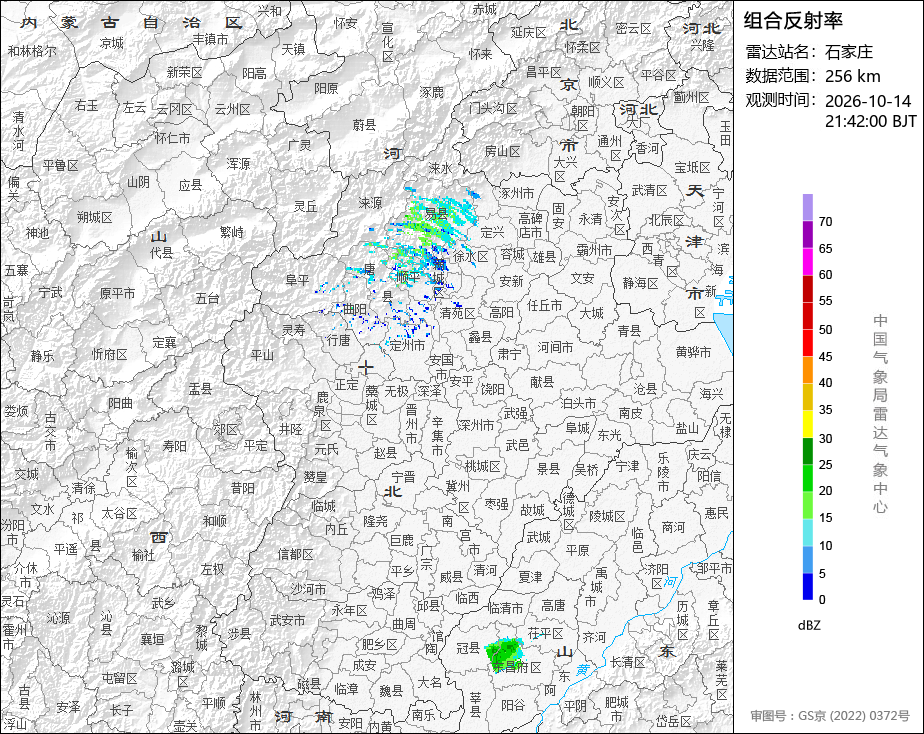Select the map approval number 审图号 text
Image resolution: width=924 pixels, height=734 pixels.
[830, 716]
